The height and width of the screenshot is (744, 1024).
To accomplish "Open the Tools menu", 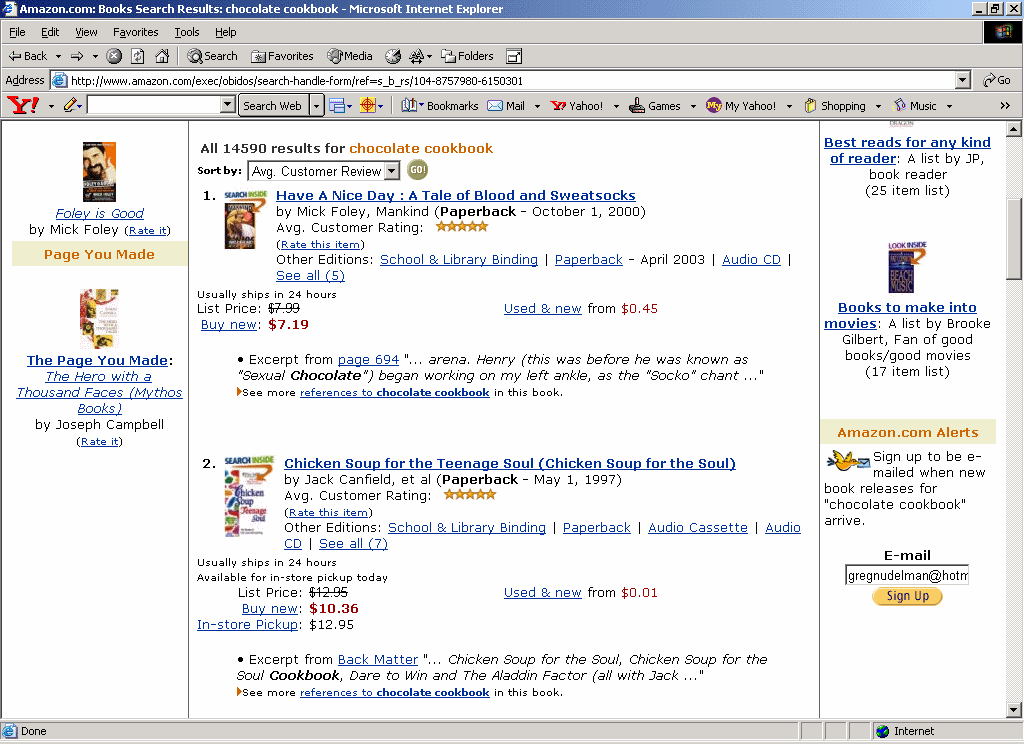I will (x=187, y=32).
